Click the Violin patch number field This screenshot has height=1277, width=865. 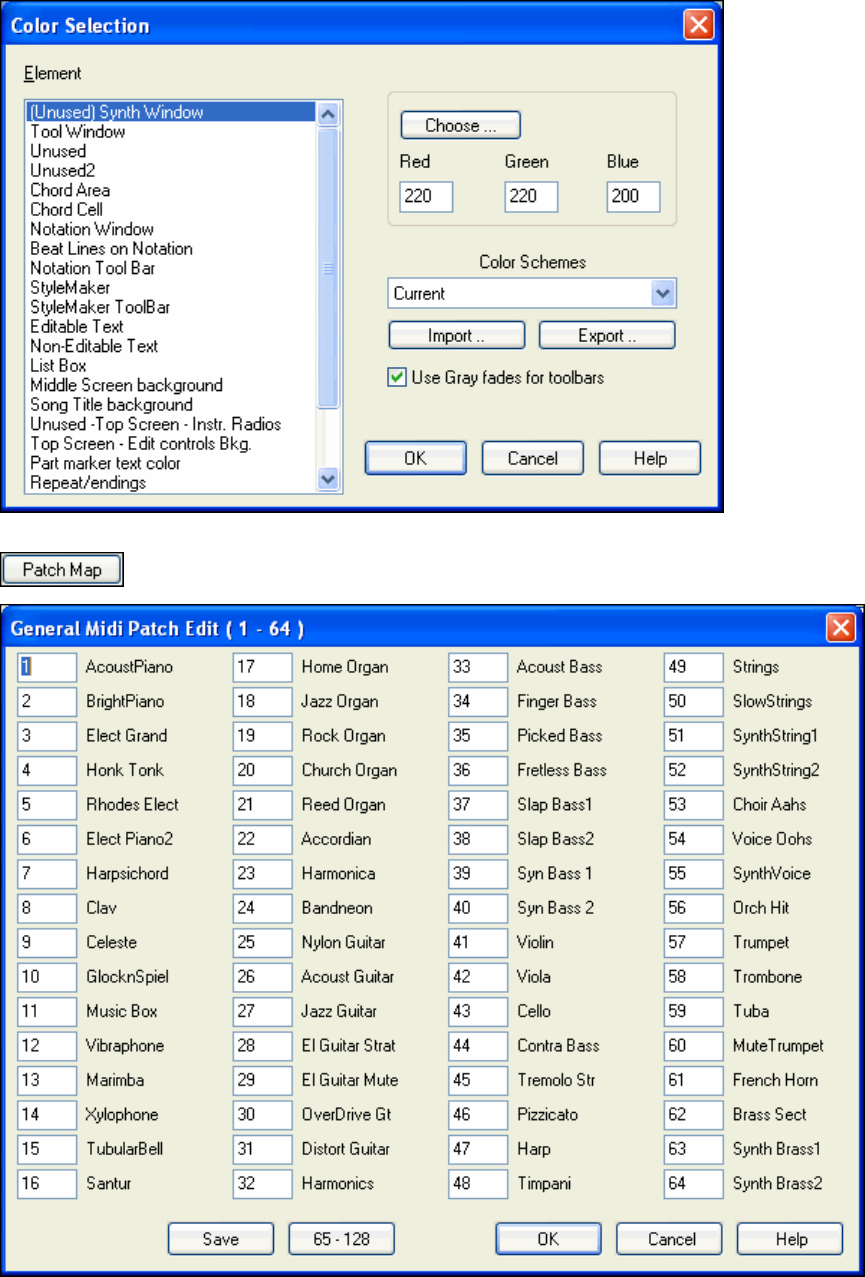coord(478,942)
